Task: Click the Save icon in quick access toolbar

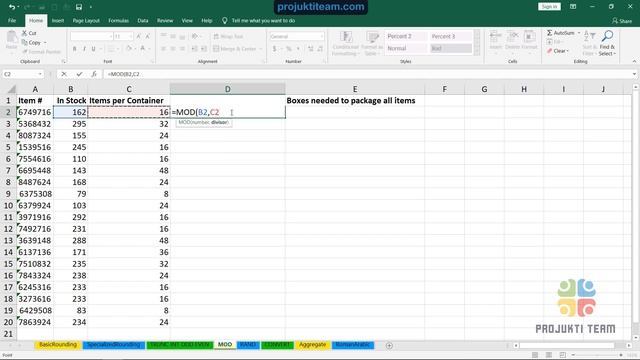Action: 79,7
